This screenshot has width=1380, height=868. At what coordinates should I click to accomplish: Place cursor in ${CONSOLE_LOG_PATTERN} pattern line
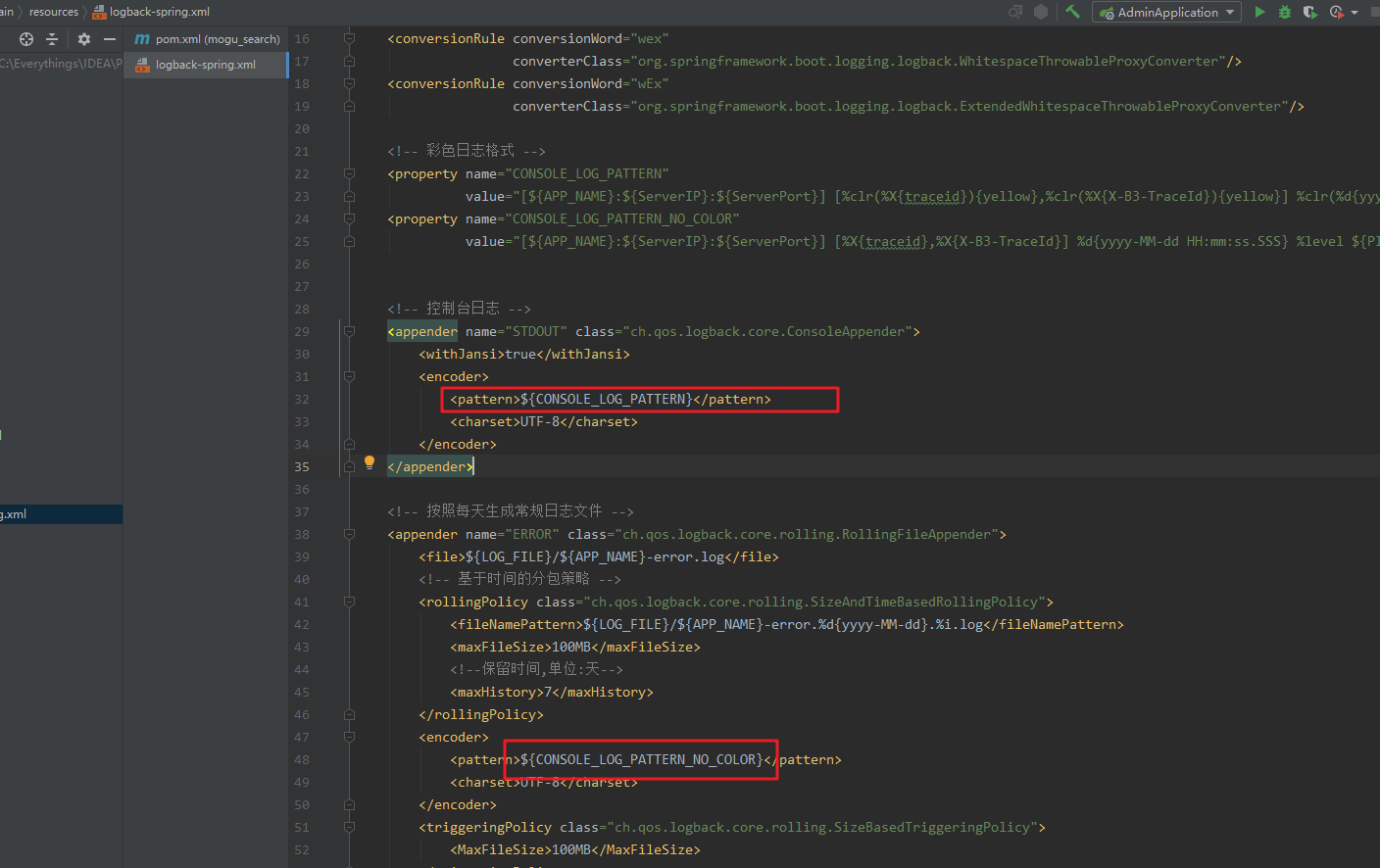(611, 400)
